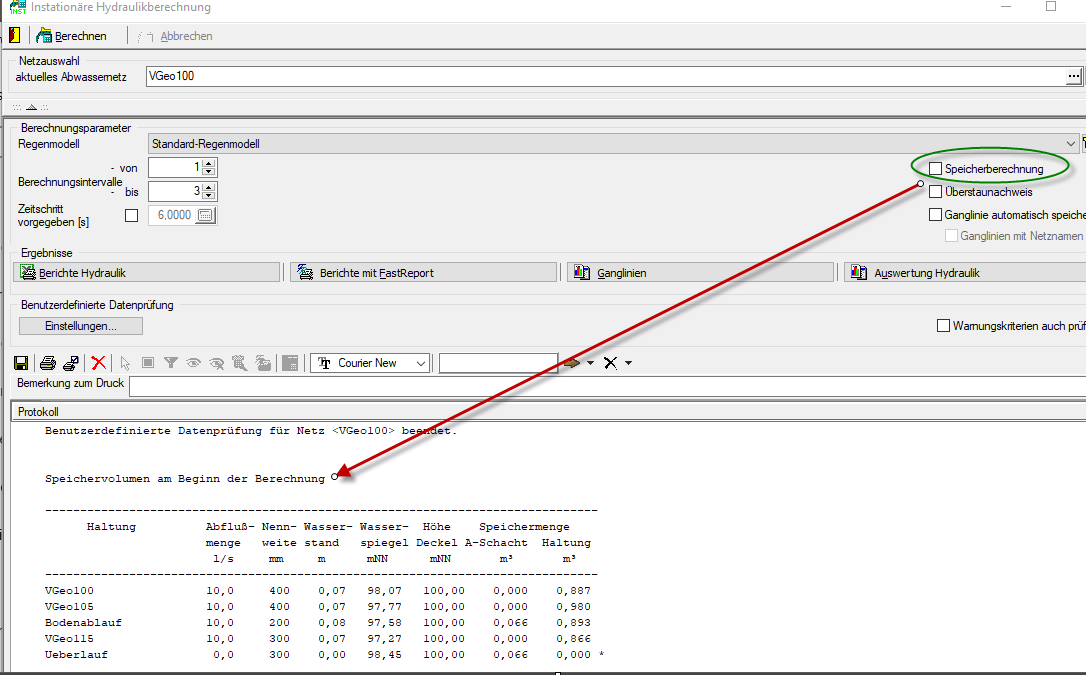This screenshot has height=675, width=1086.
Task: Click the brown arrow icon beside search field
Action: coord(572,363)
